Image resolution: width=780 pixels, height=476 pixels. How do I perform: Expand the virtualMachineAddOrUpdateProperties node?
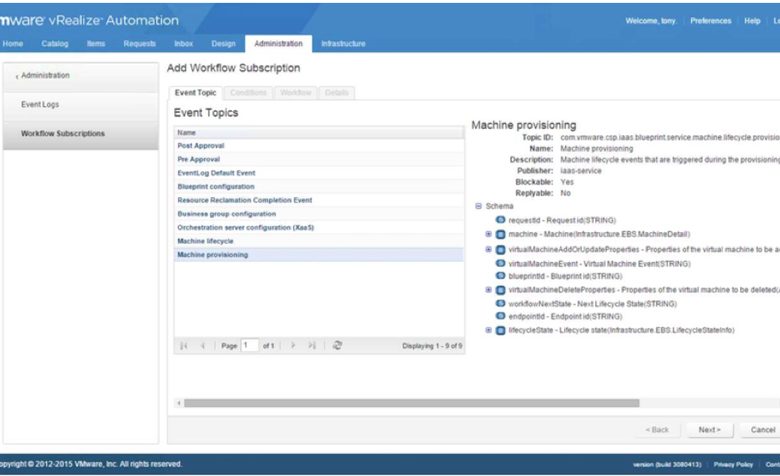[488, 249]
